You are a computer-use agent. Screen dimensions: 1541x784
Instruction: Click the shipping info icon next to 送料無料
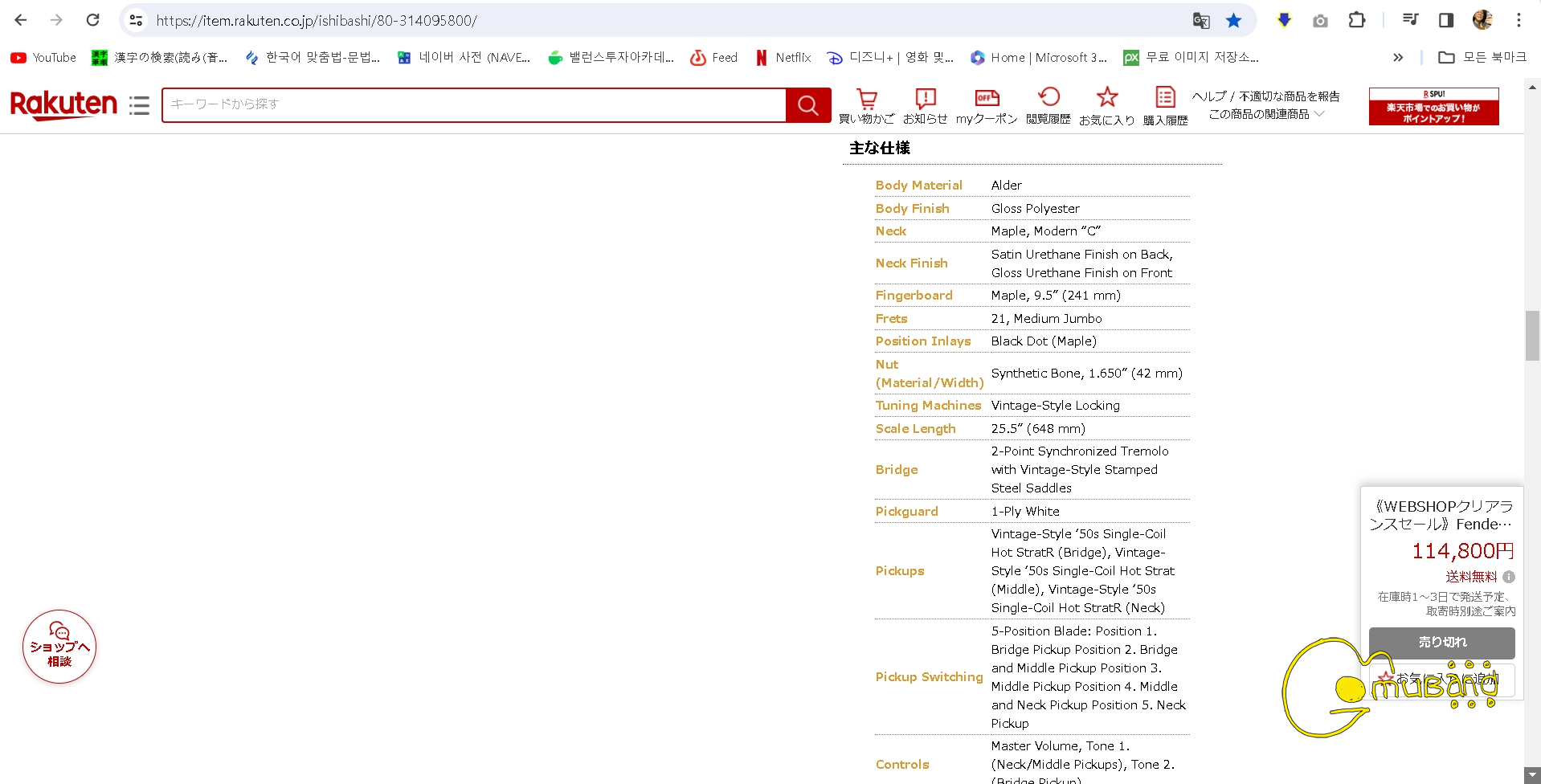pos(1509,577)
